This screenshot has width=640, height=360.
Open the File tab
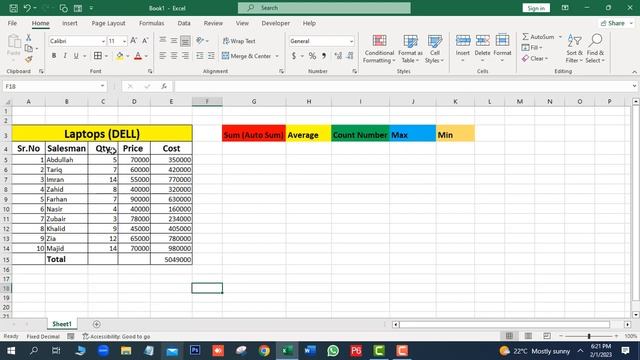[x=12, y=23]
